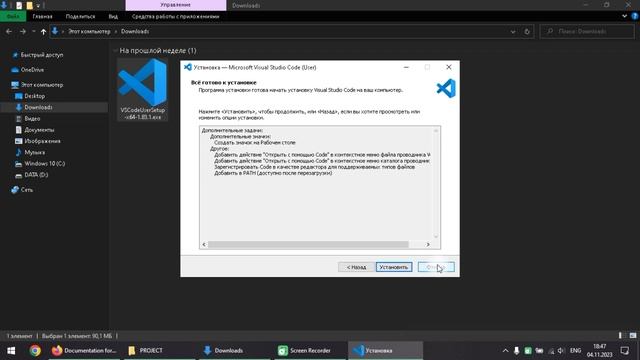Open 'Средства работы с приложениями' tab

pyautogui.click(x=176, y=16)
